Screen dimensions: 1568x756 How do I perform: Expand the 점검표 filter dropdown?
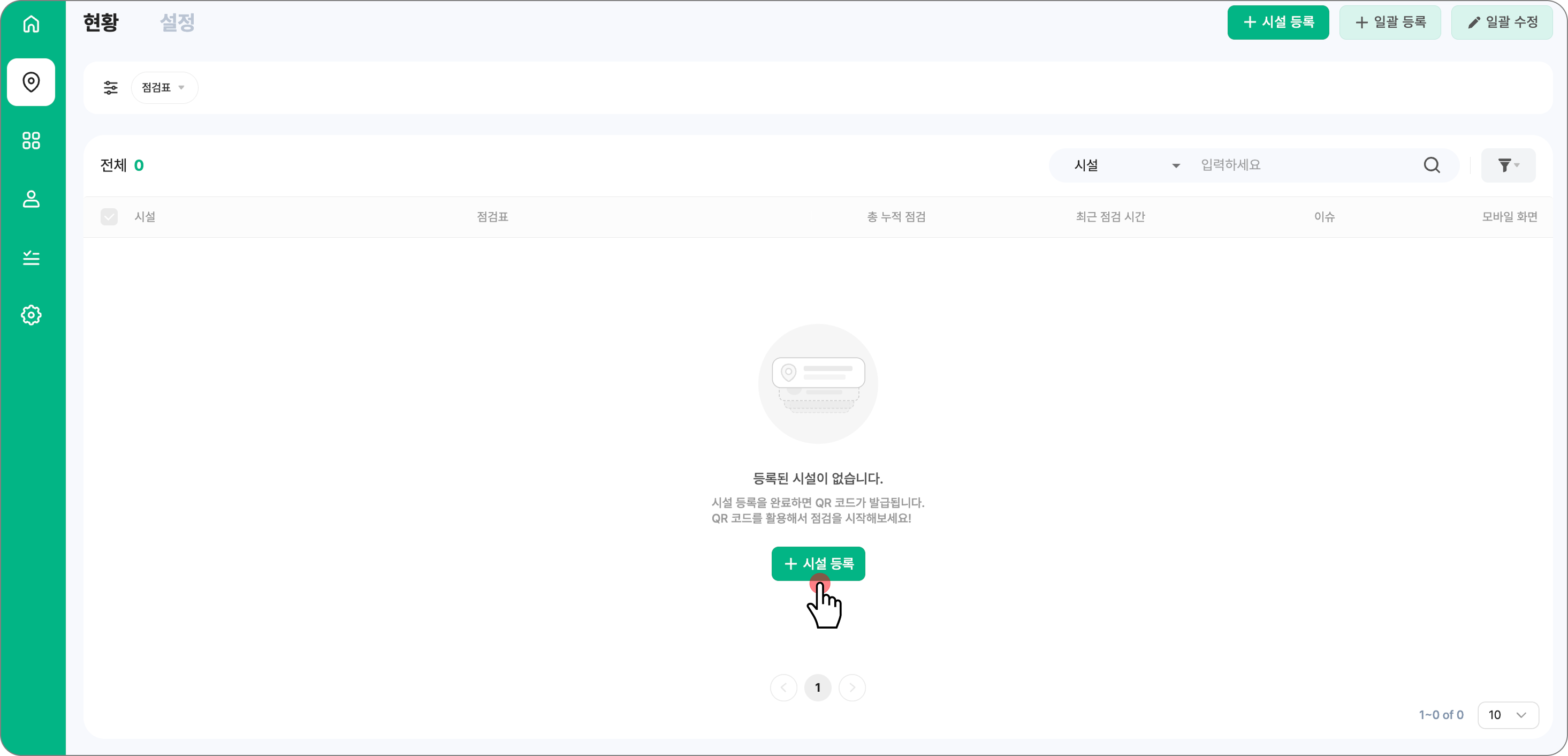click(x=164, y=88)
